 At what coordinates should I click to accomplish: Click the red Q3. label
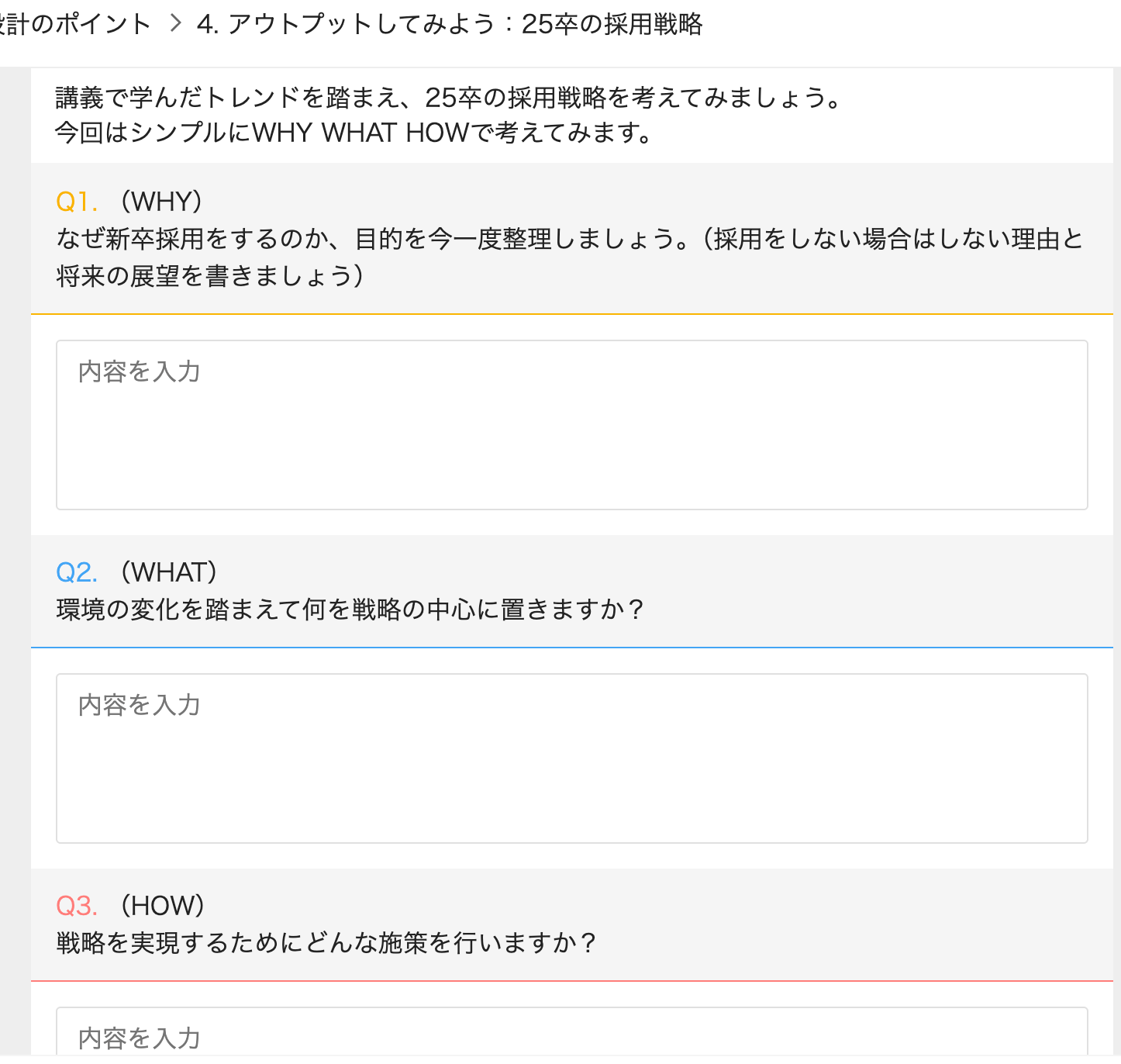tap(77, 906)
